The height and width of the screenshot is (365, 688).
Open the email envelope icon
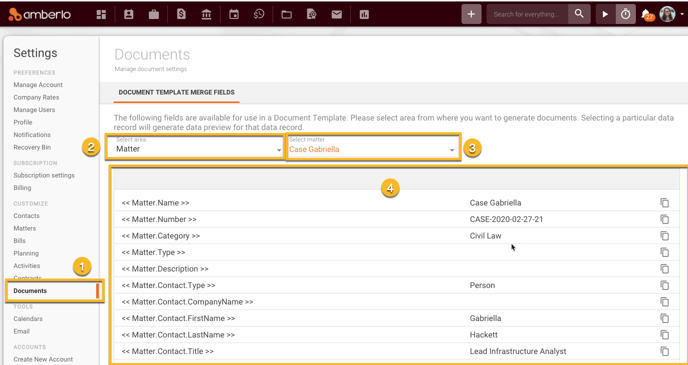(337, 14)
